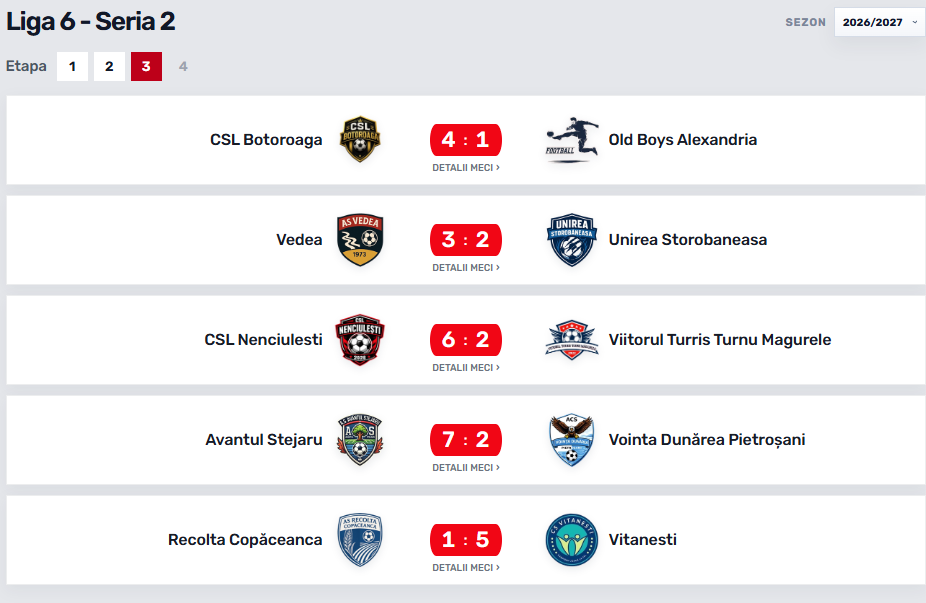Click the 7:2 score badge
The image size is (926, 603).
click(466, 439)
